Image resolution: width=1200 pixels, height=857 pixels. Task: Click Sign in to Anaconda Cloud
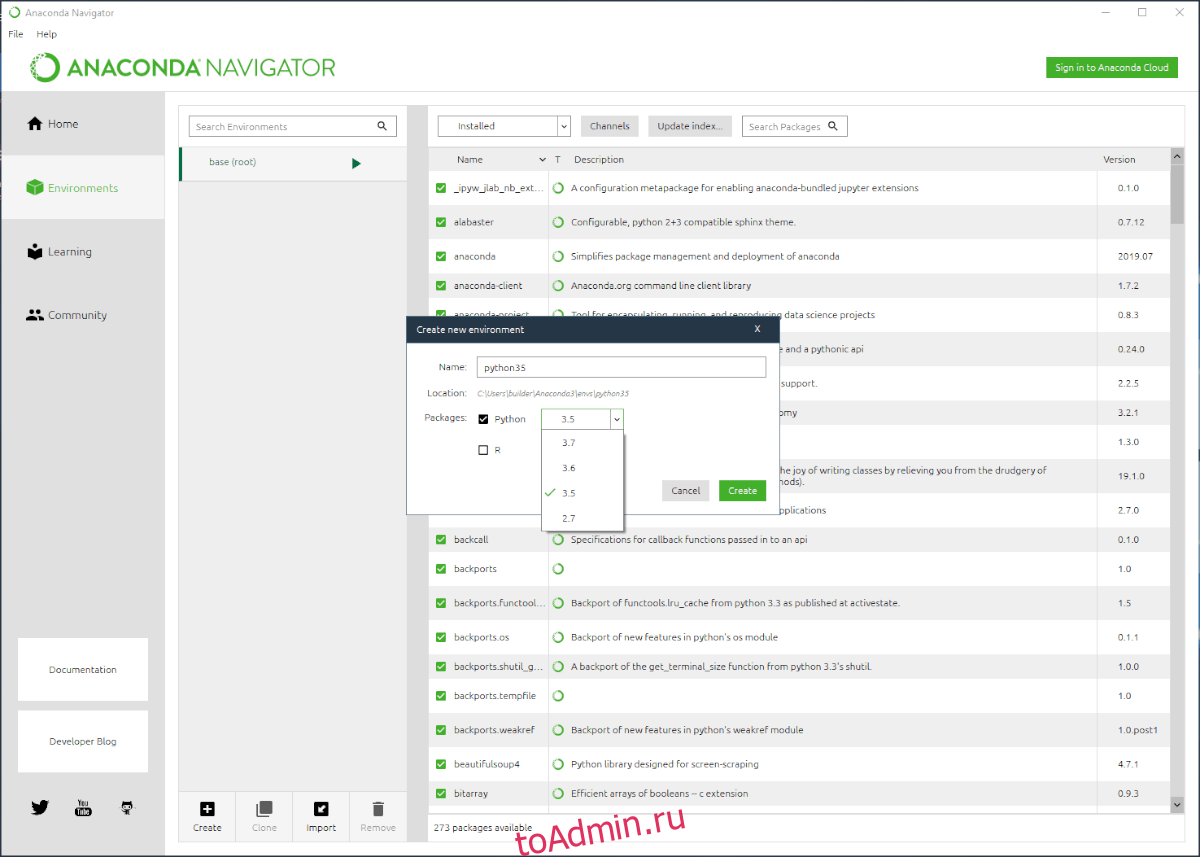(1112, 67)
